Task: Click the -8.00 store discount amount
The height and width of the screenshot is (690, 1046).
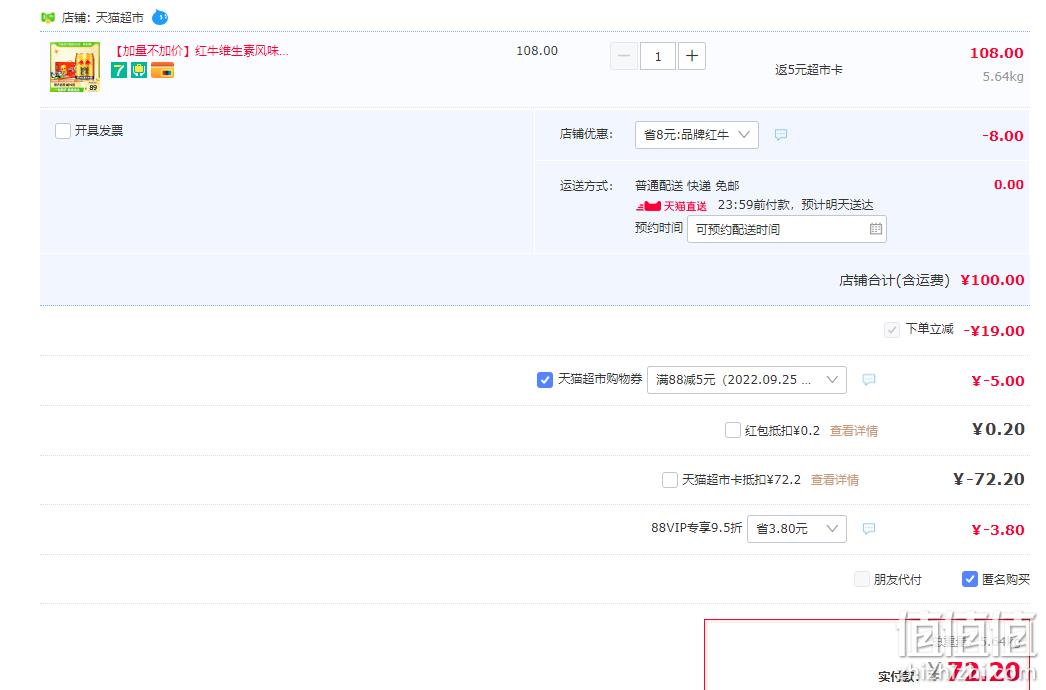Action: (x=1003, y=136)
